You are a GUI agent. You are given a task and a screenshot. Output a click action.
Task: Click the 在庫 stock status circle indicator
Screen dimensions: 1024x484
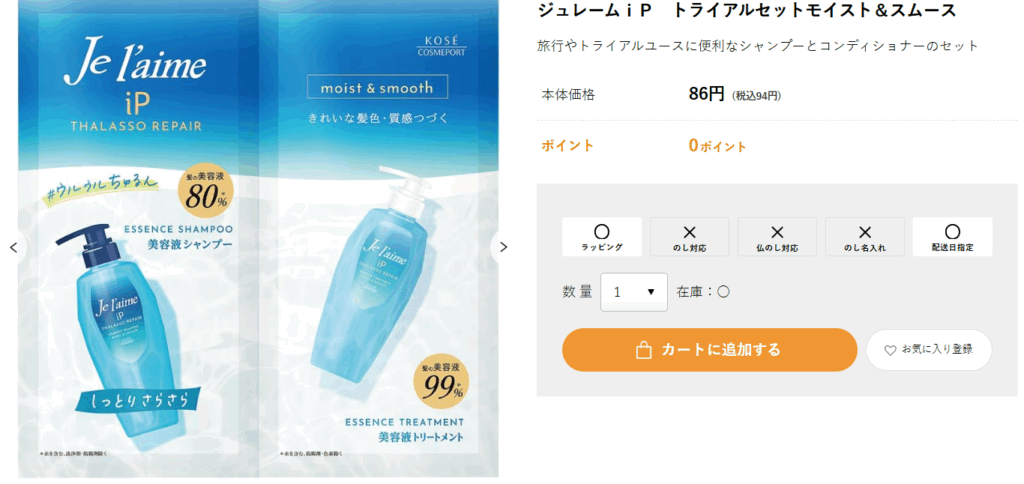pos(723,292)
